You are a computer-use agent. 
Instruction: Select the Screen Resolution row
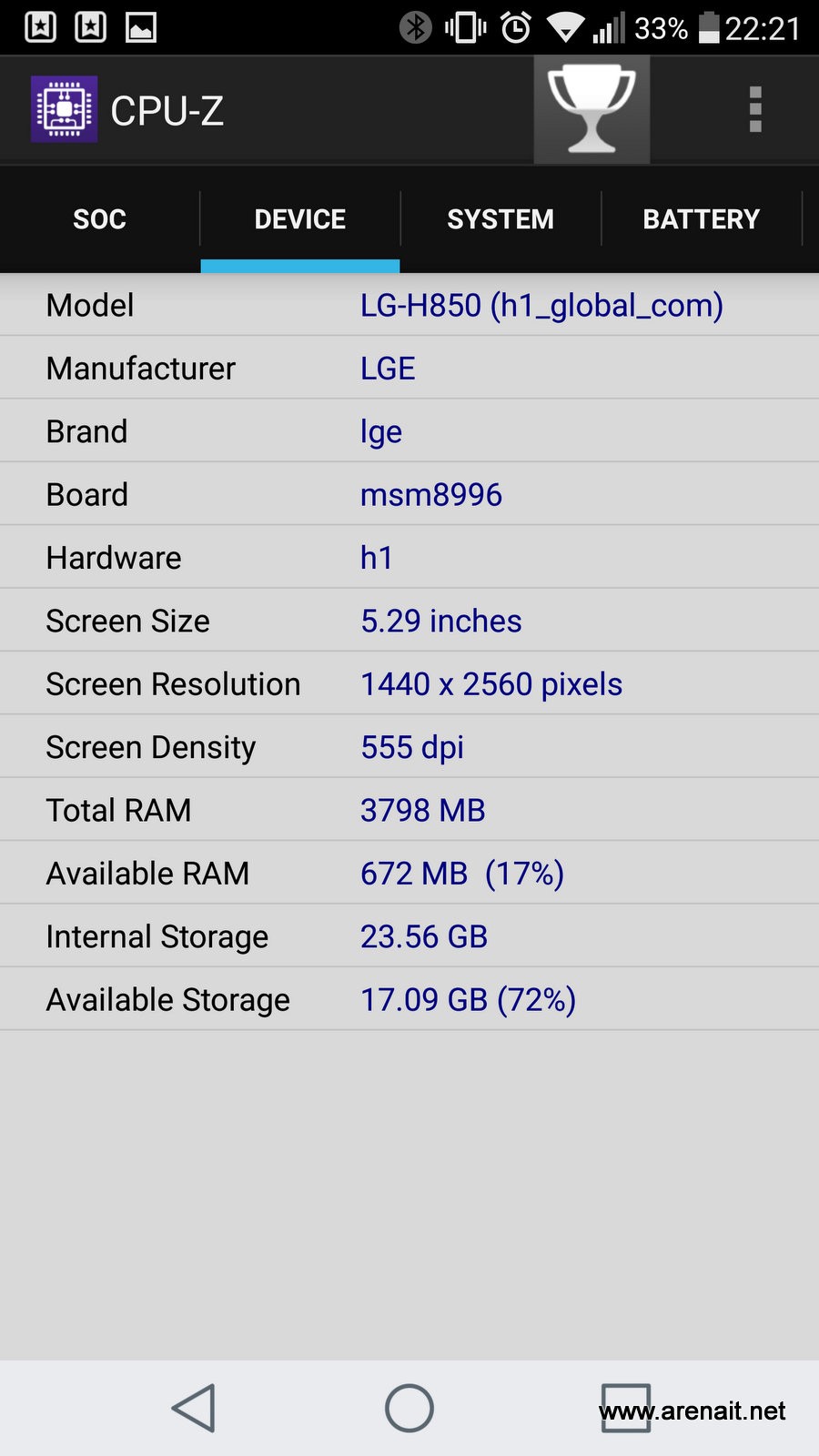[409, 683]
